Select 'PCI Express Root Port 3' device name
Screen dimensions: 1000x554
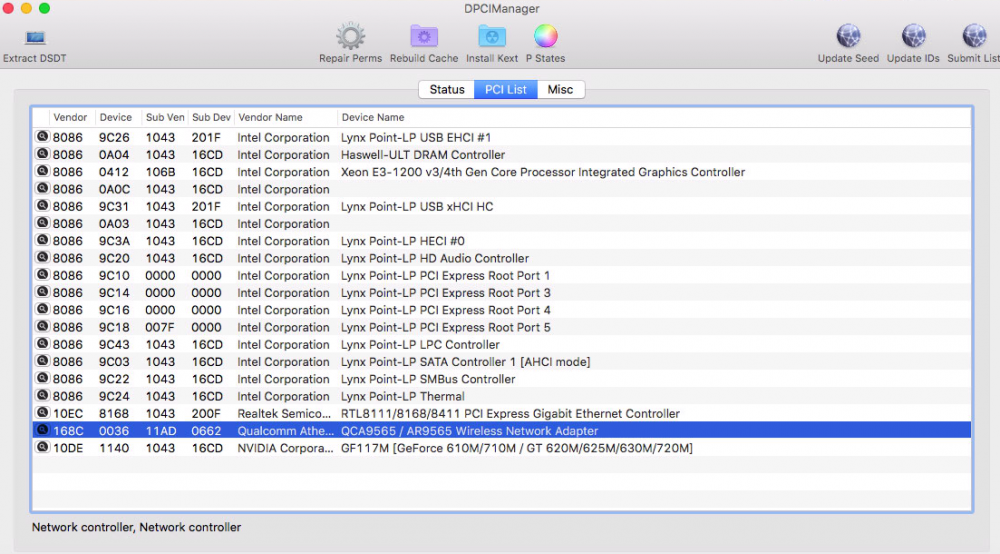446,293
